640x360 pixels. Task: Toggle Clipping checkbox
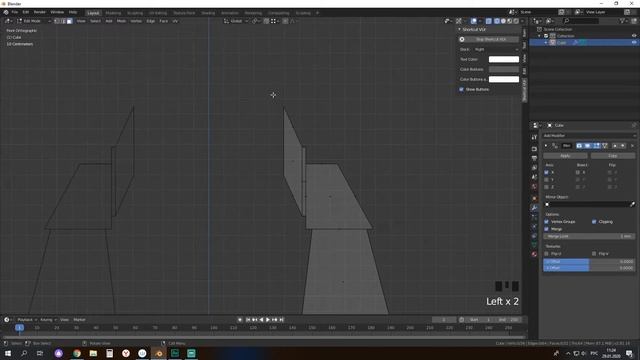click(x=594, y=222)
